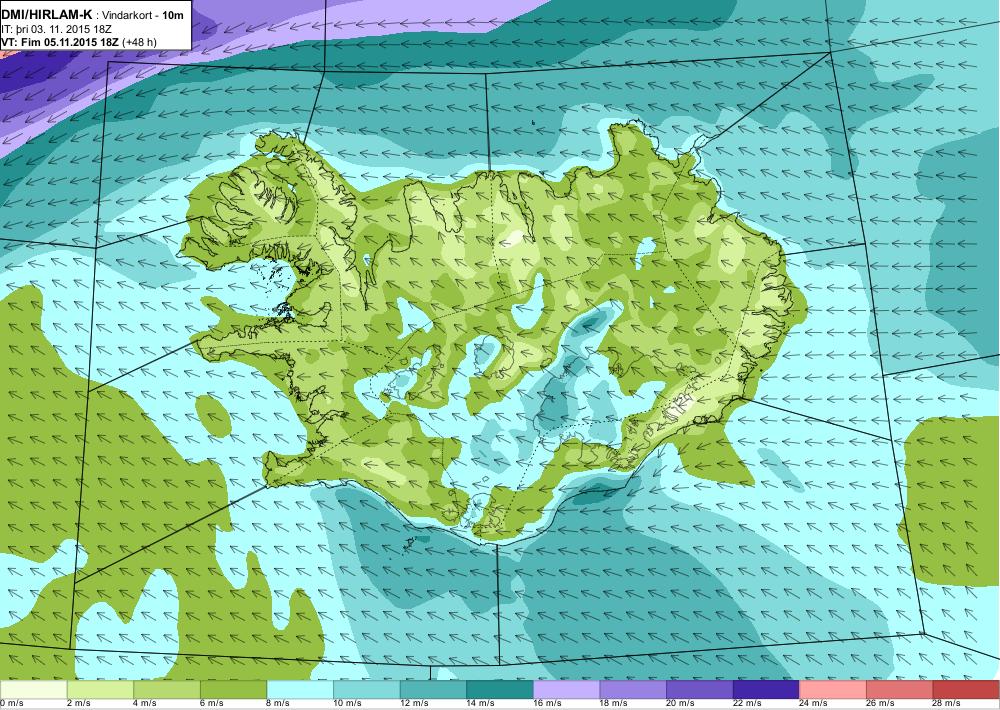The height and width of the screenshot is (710, 1000).
Task: Pick the 20–22 m/s violet legend swatch
Action: [x=700, y=690]
